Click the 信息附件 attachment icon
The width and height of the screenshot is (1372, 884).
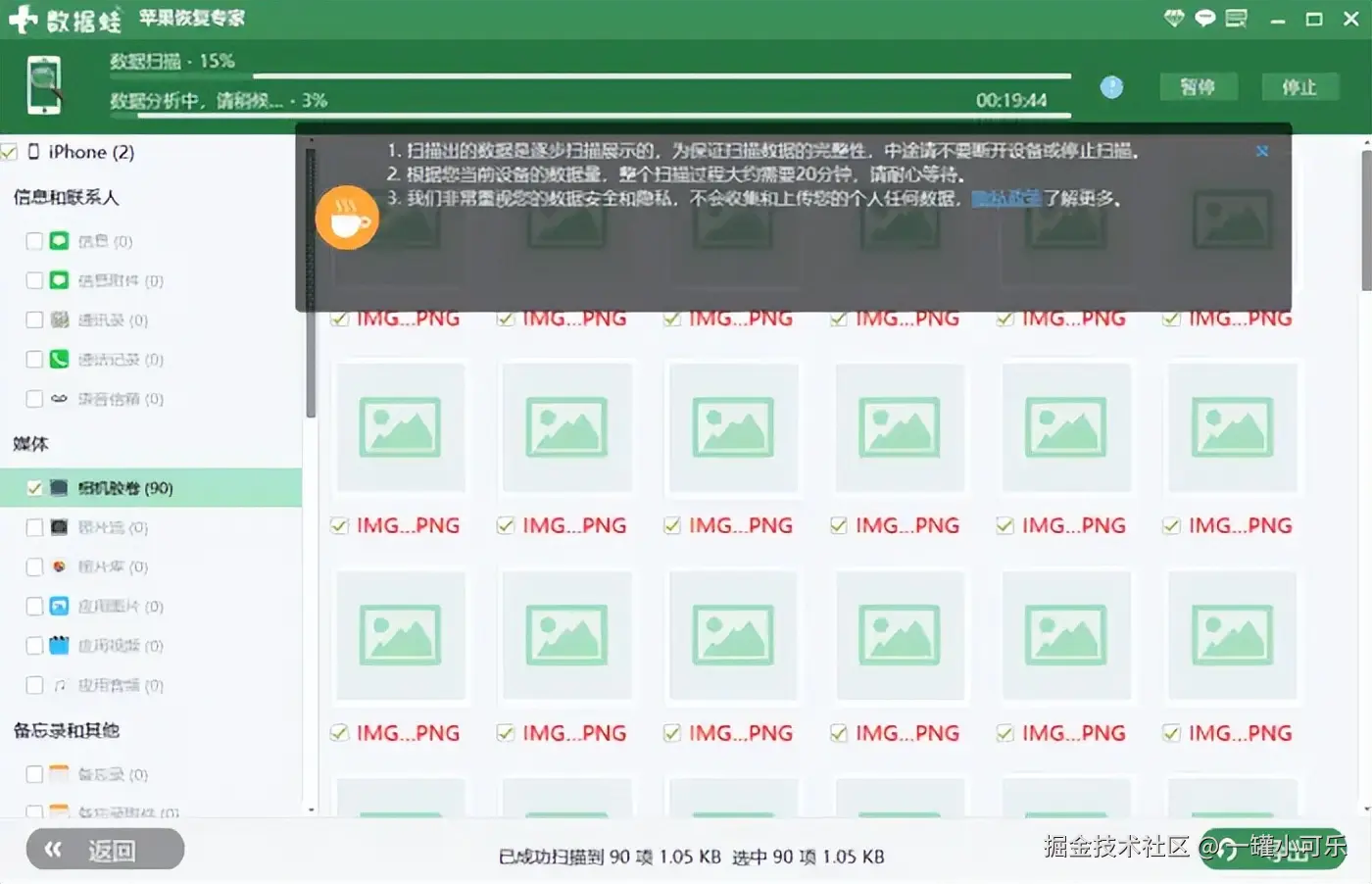(x=60, y=280)
